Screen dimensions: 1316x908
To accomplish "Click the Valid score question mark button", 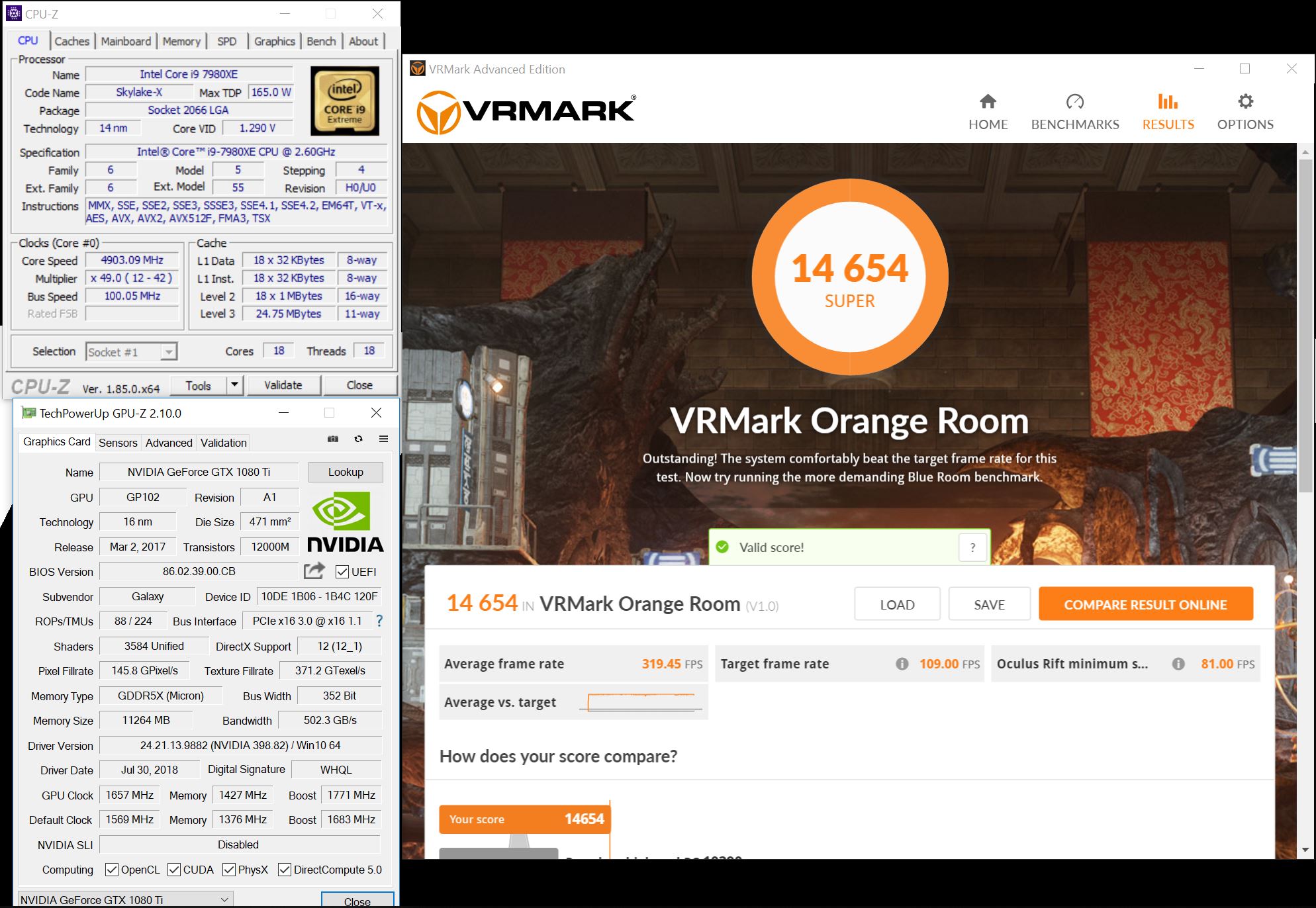I will (x=972, y=547).
